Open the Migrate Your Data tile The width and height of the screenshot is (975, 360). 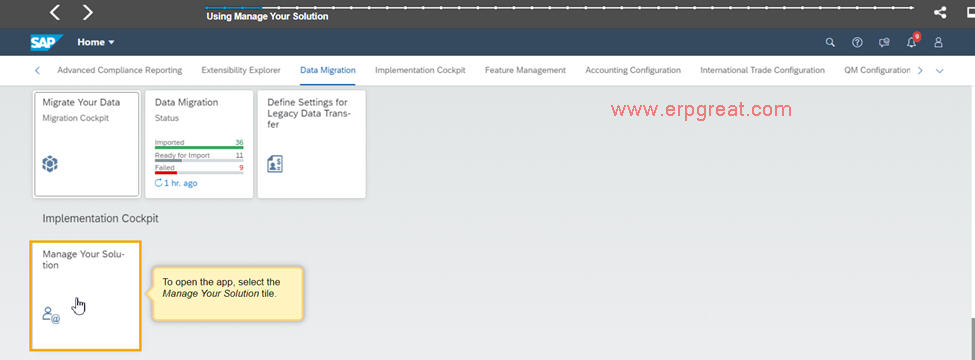[x=86, y=144]
